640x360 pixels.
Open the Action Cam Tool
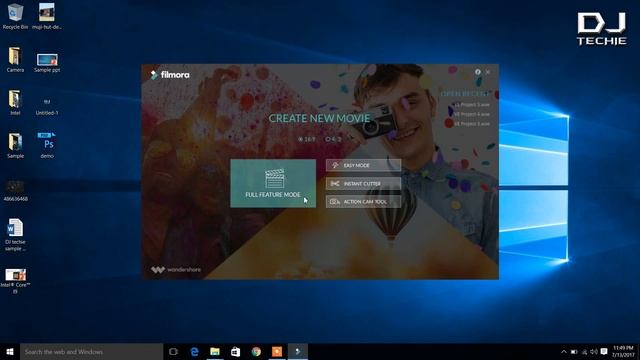[363, 202]
